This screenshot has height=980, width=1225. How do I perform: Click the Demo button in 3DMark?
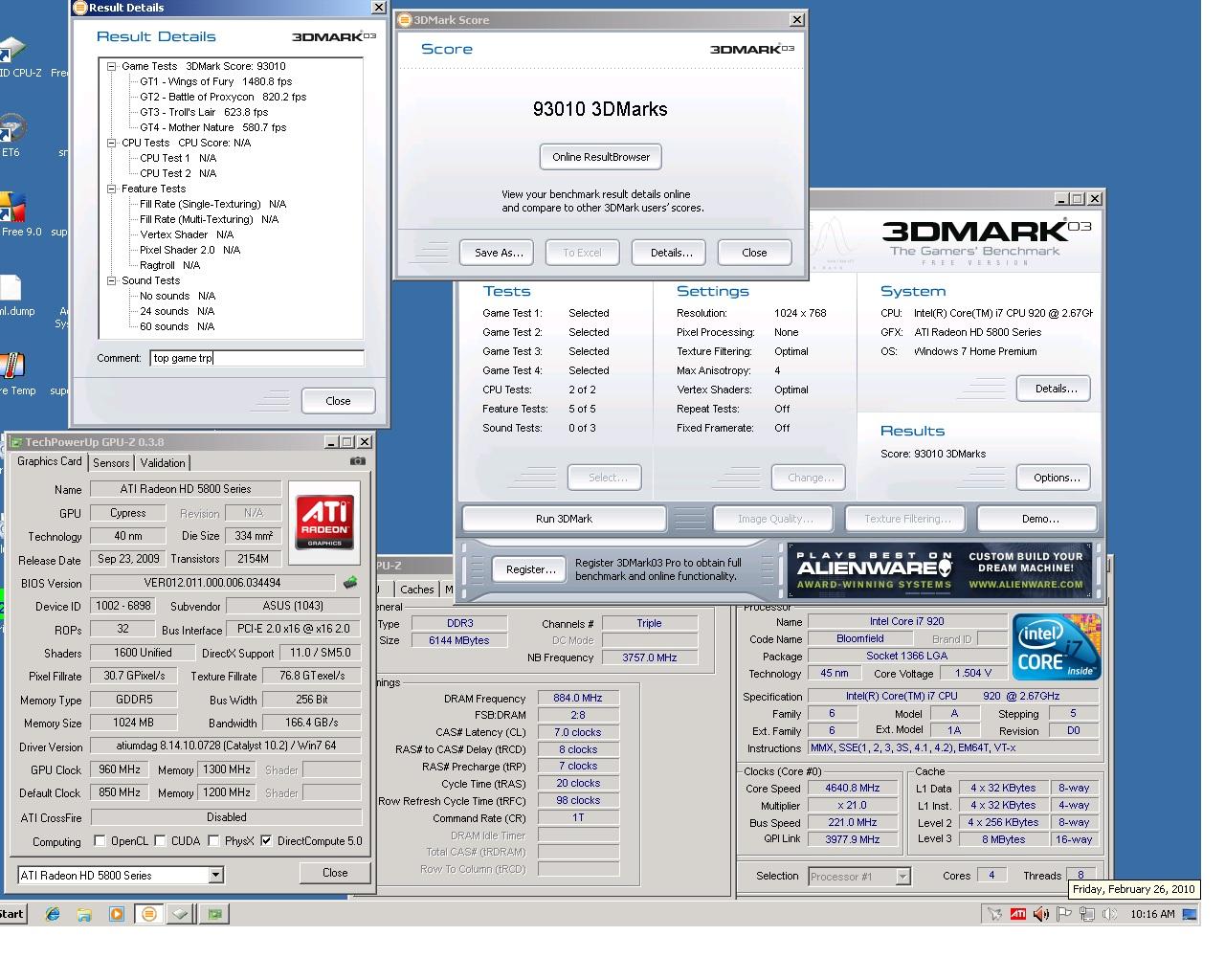click(1039, 519)
